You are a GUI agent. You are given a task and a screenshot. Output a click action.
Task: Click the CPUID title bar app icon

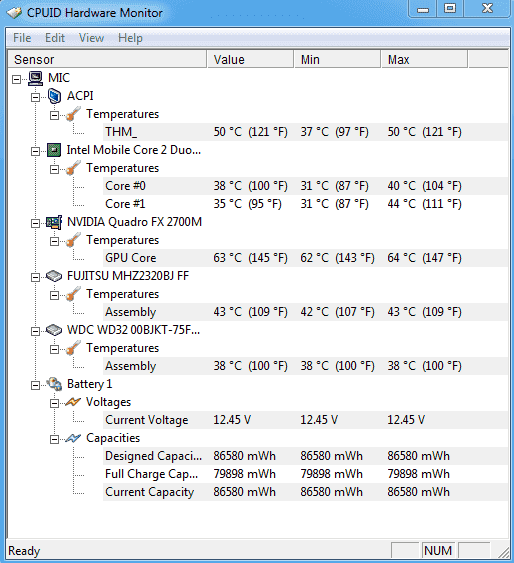tap(15, 13)
